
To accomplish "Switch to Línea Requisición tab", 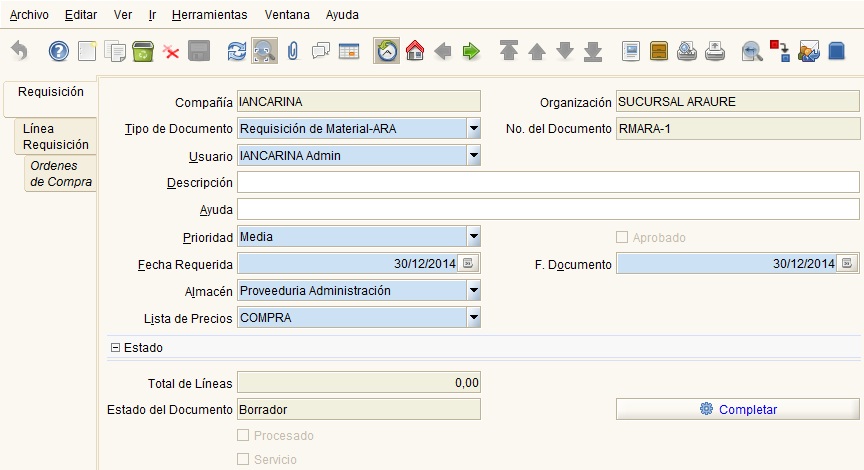I will pos(55,136).
